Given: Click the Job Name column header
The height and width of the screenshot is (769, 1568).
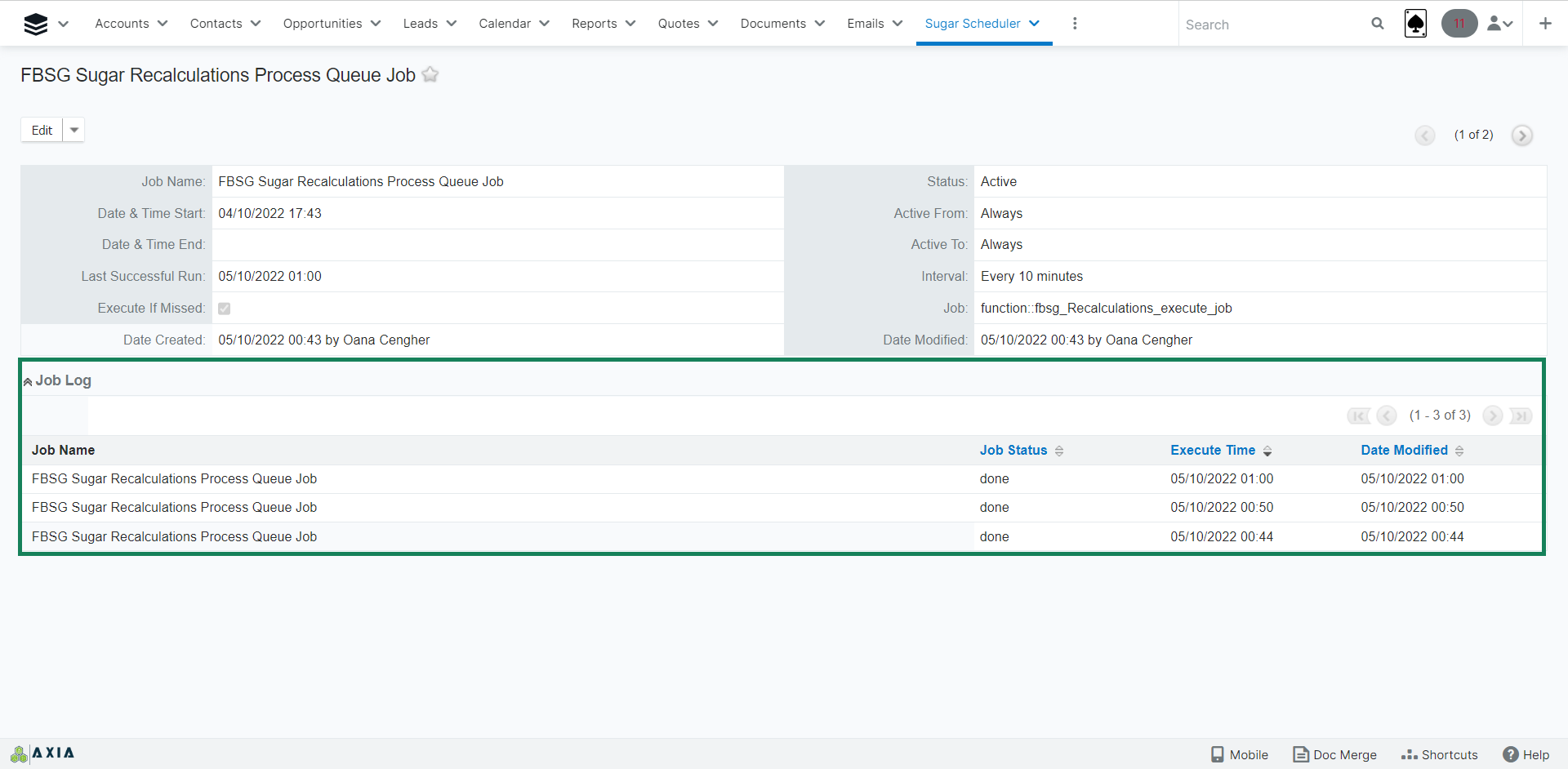Looking at the screenshot, I should 63,451.
